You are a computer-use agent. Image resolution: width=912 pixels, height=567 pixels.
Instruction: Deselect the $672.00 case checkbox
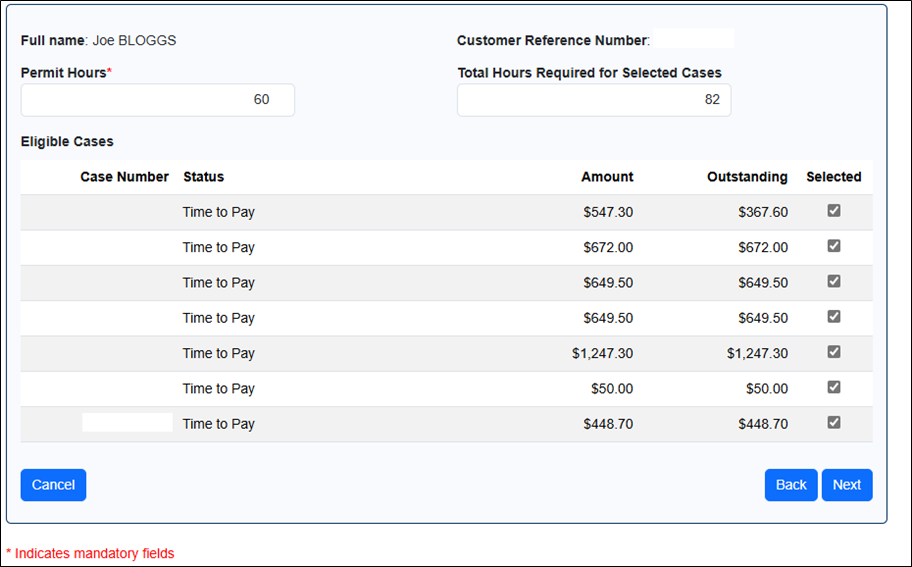pyautogui.click(x=834, y=246)
